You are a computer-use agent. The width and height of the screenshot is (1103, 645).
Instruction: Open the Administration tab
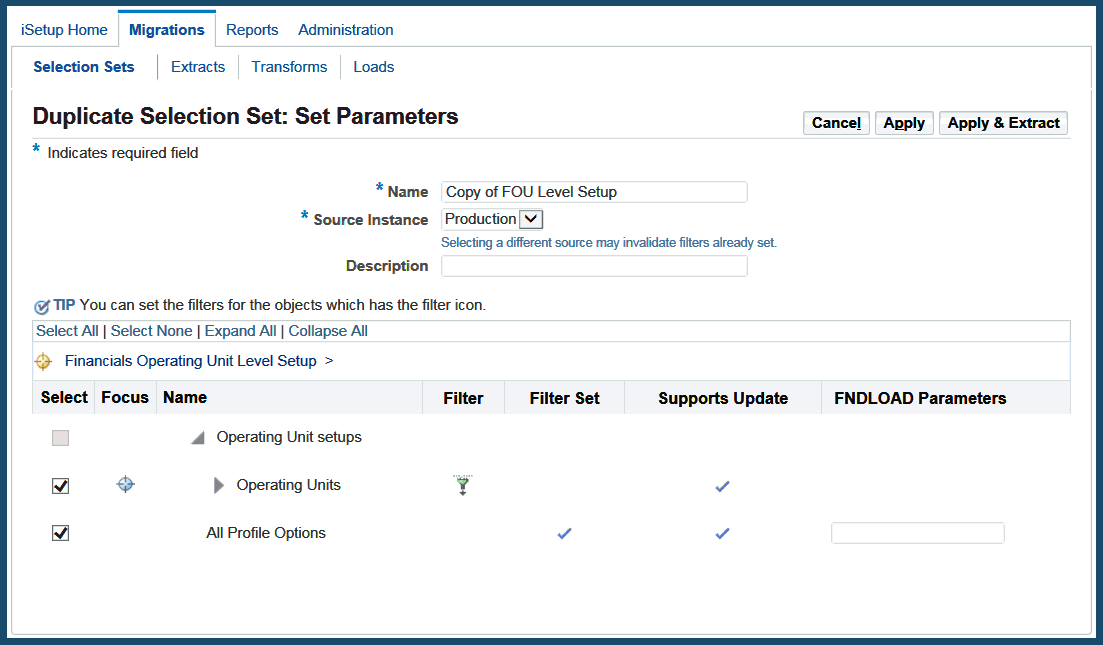[x=346, y=30]
